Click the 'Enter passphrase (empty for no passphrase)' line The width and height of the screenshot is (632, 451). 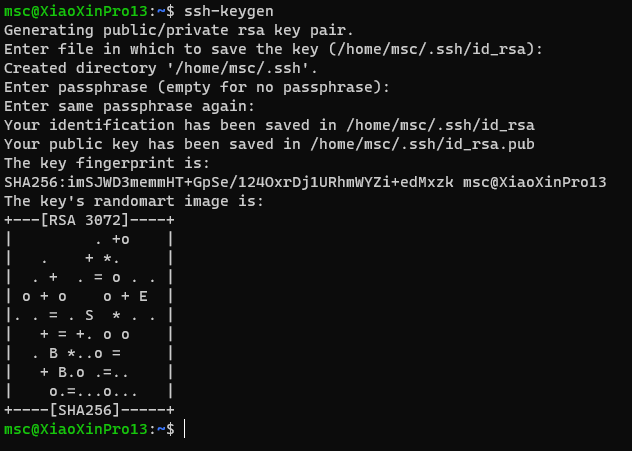[197, 87]
